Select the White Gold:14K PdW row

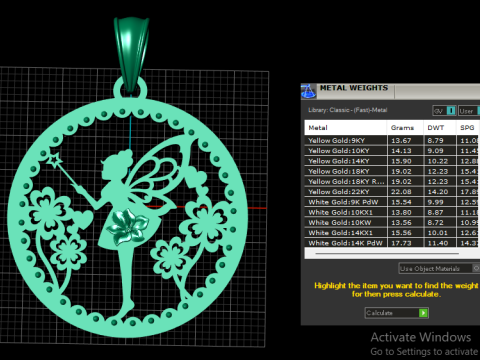click(x=392, y=243)
